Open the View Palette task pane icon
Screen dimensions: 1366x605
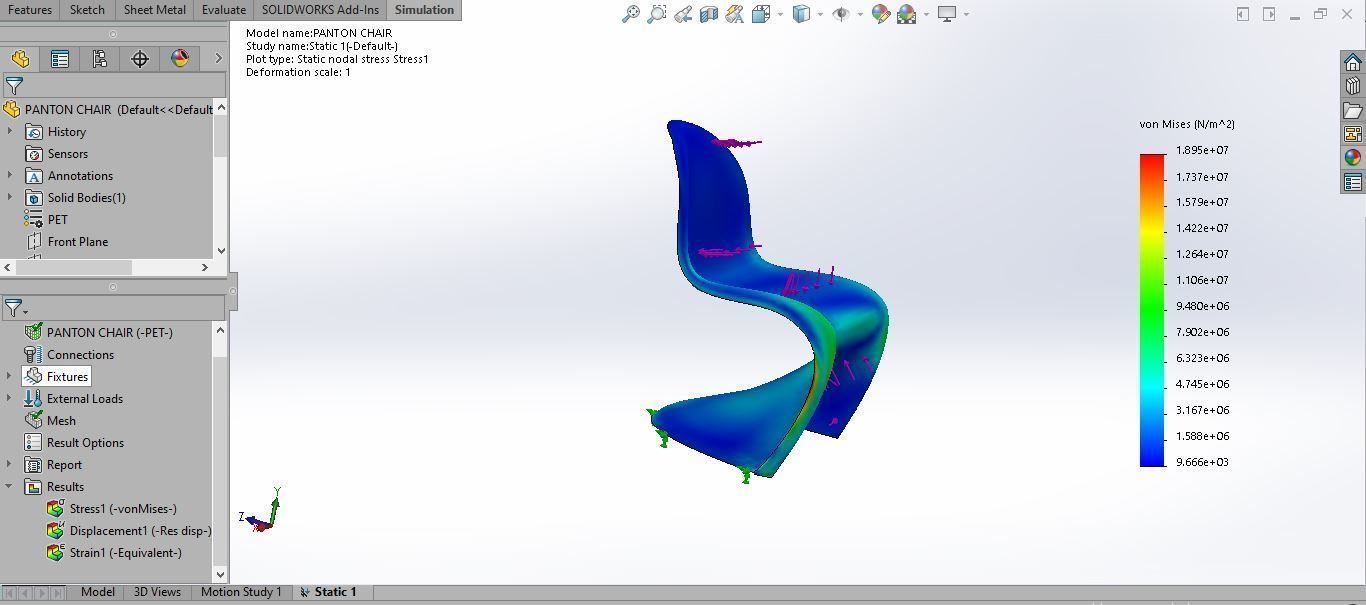pos(1353,134)
